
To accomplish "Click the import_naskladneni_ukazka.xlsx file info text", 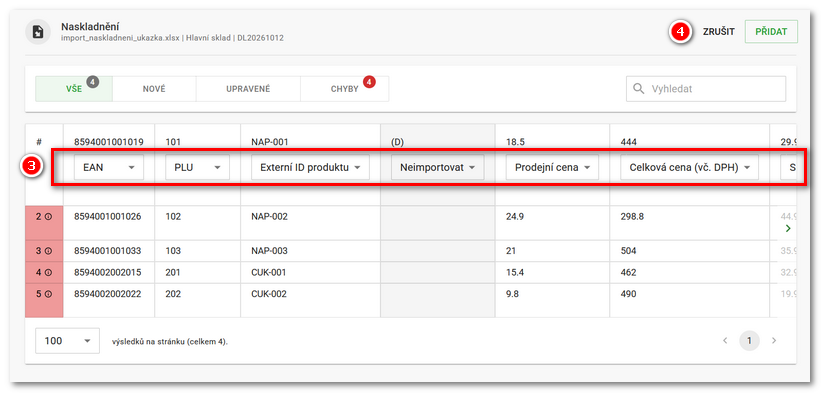I will pyautogui.click(x=172, y=38).
